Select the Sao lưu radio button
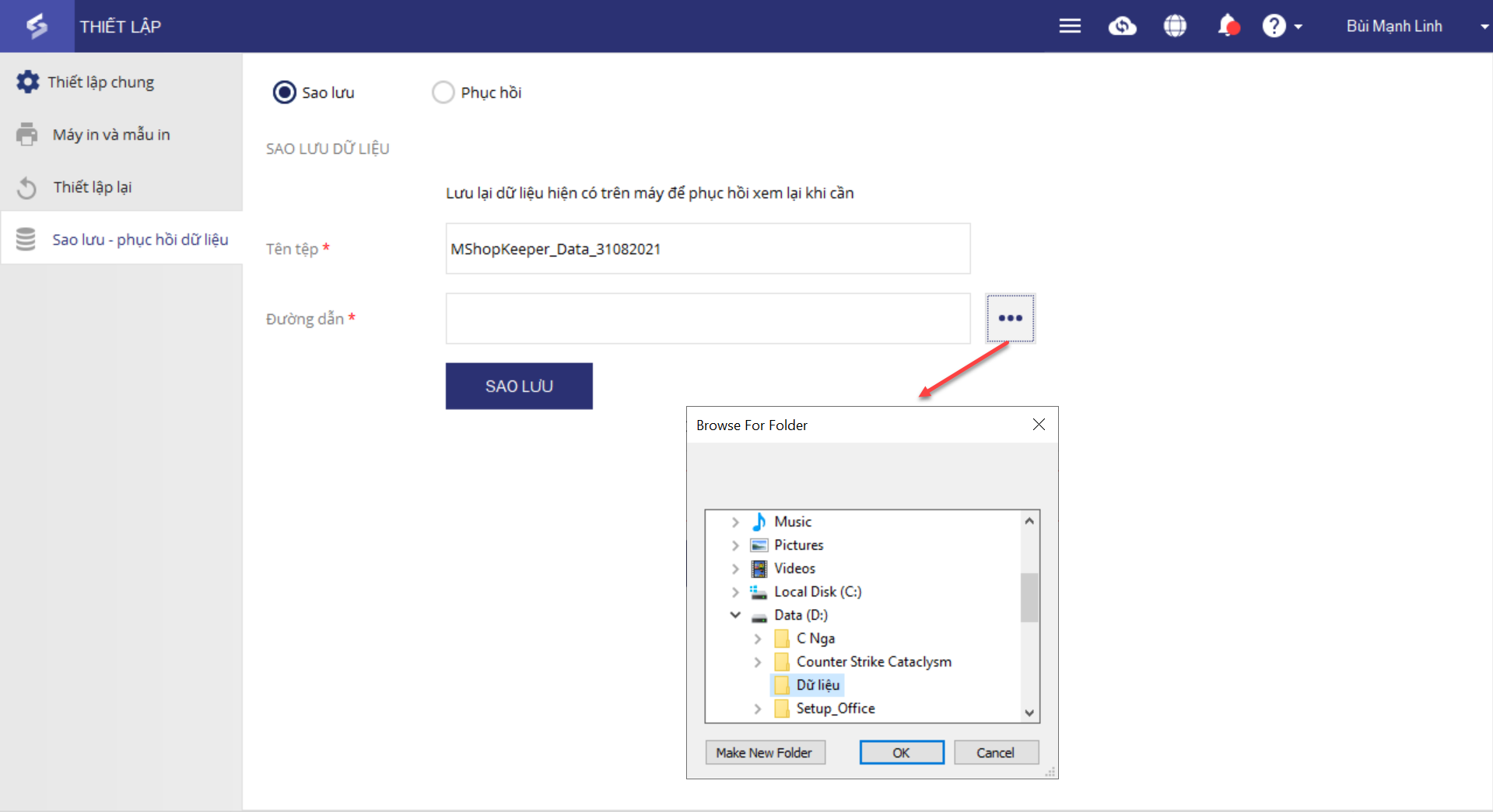 click(x=285, y=93)
